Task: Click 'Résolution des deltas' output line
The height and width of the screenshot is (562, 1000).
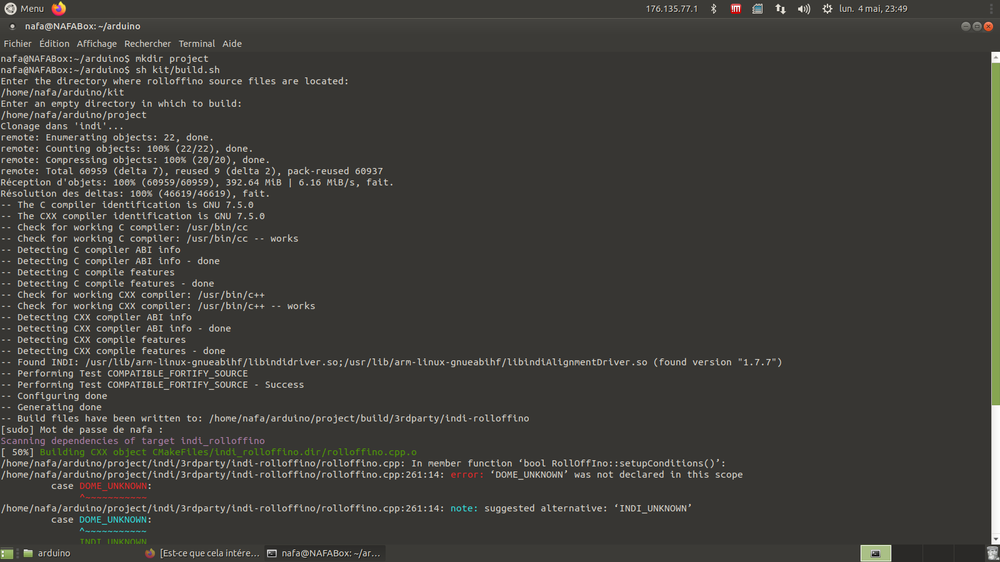Action: pos(135,193)
